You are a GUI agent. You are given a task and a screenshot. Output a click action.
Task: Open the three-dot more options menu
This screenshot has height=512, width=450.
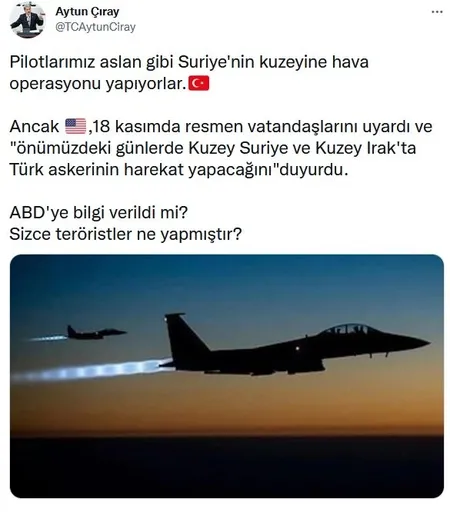pos(437,12)
